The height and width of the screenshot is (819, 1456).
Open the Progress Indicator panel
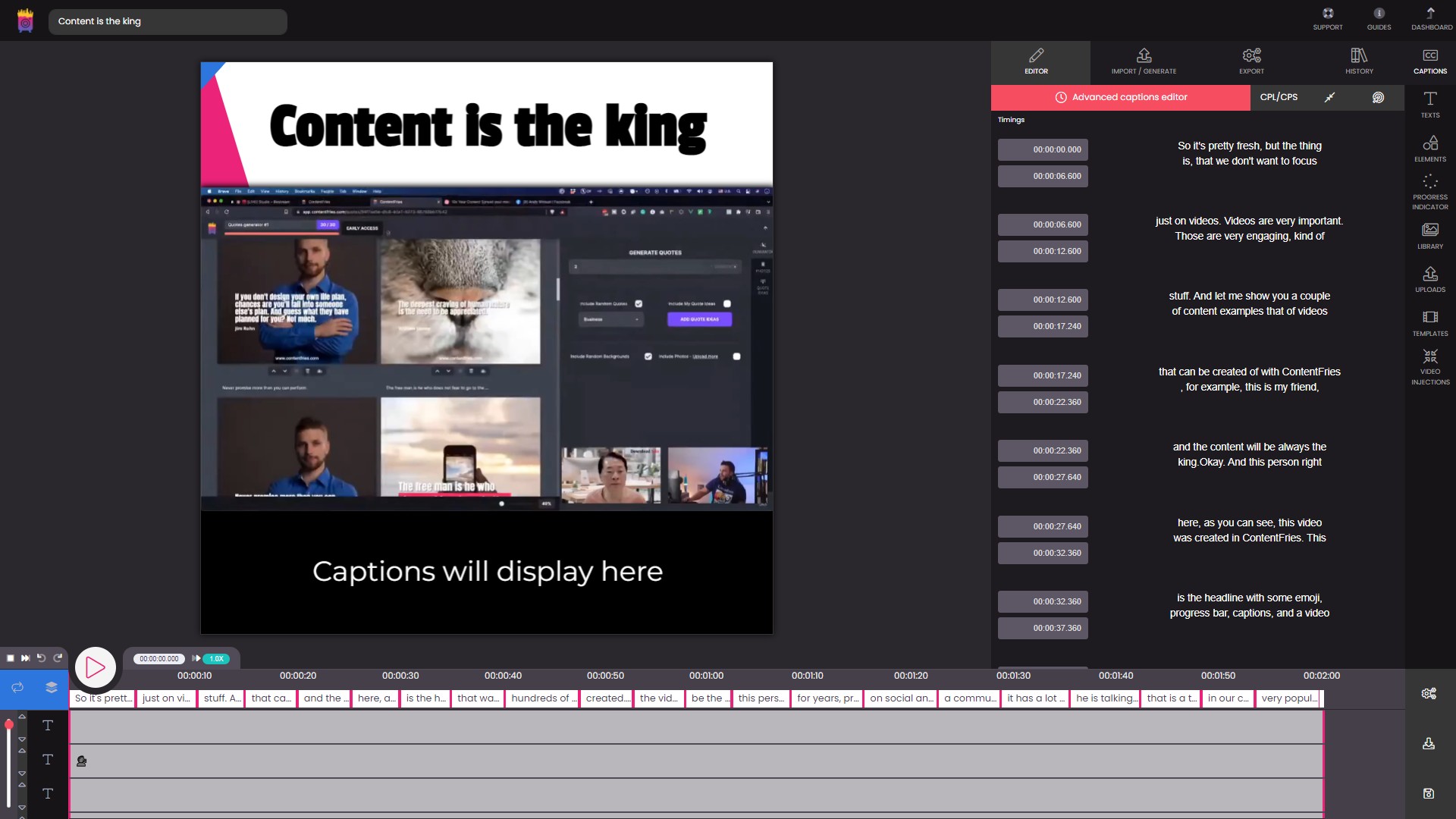pyautogui.click(x=1429, y=190)
